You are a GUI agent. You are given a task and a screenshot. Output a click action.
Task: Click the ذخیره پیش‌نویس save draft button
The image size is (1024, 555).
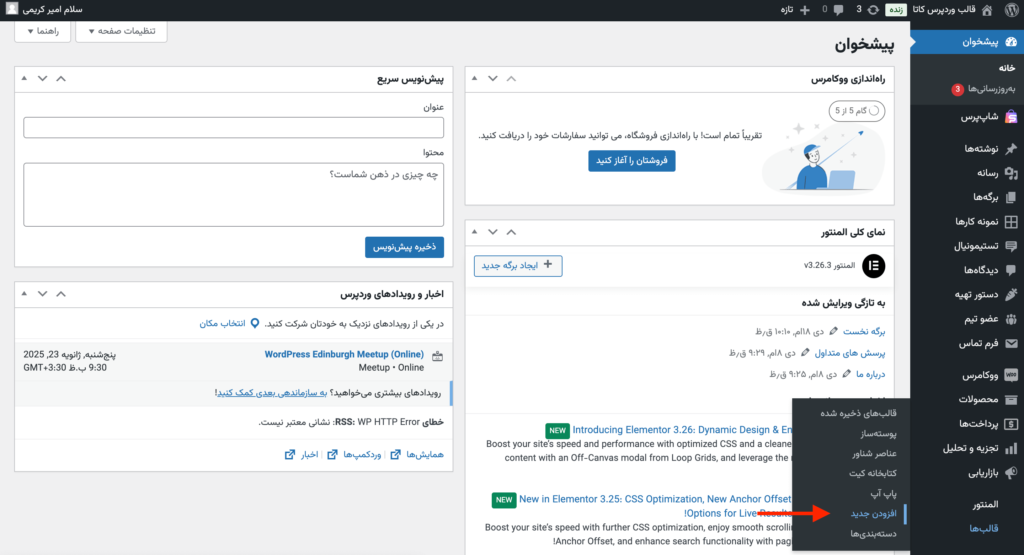coord(404,246)
